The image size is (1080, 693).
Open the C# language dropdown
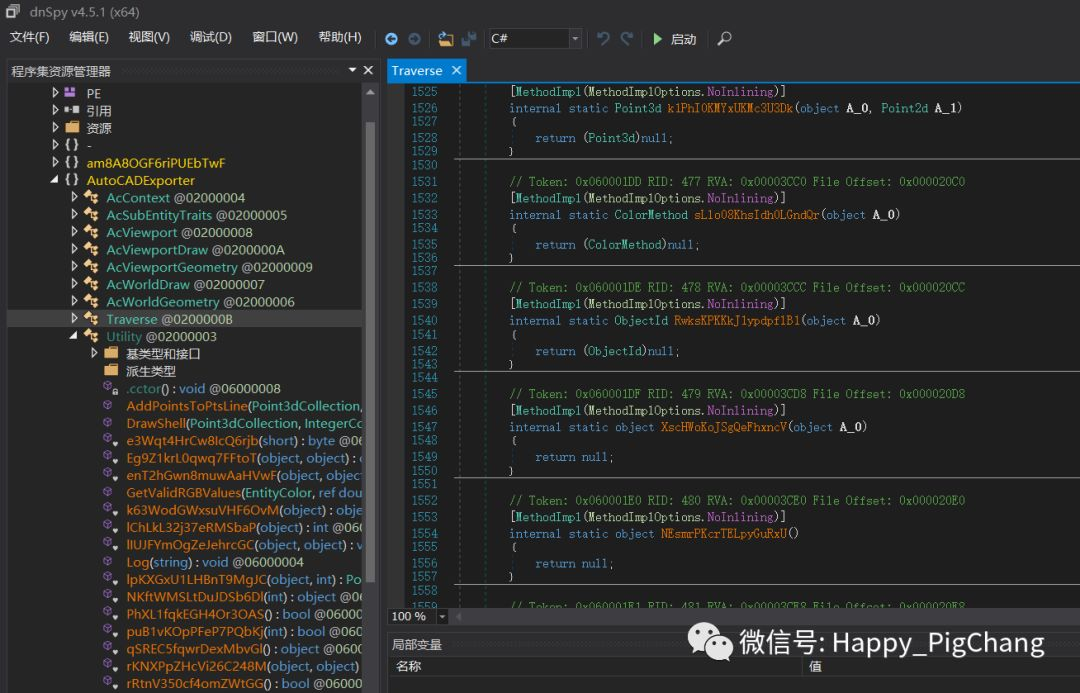pos(575,39)
